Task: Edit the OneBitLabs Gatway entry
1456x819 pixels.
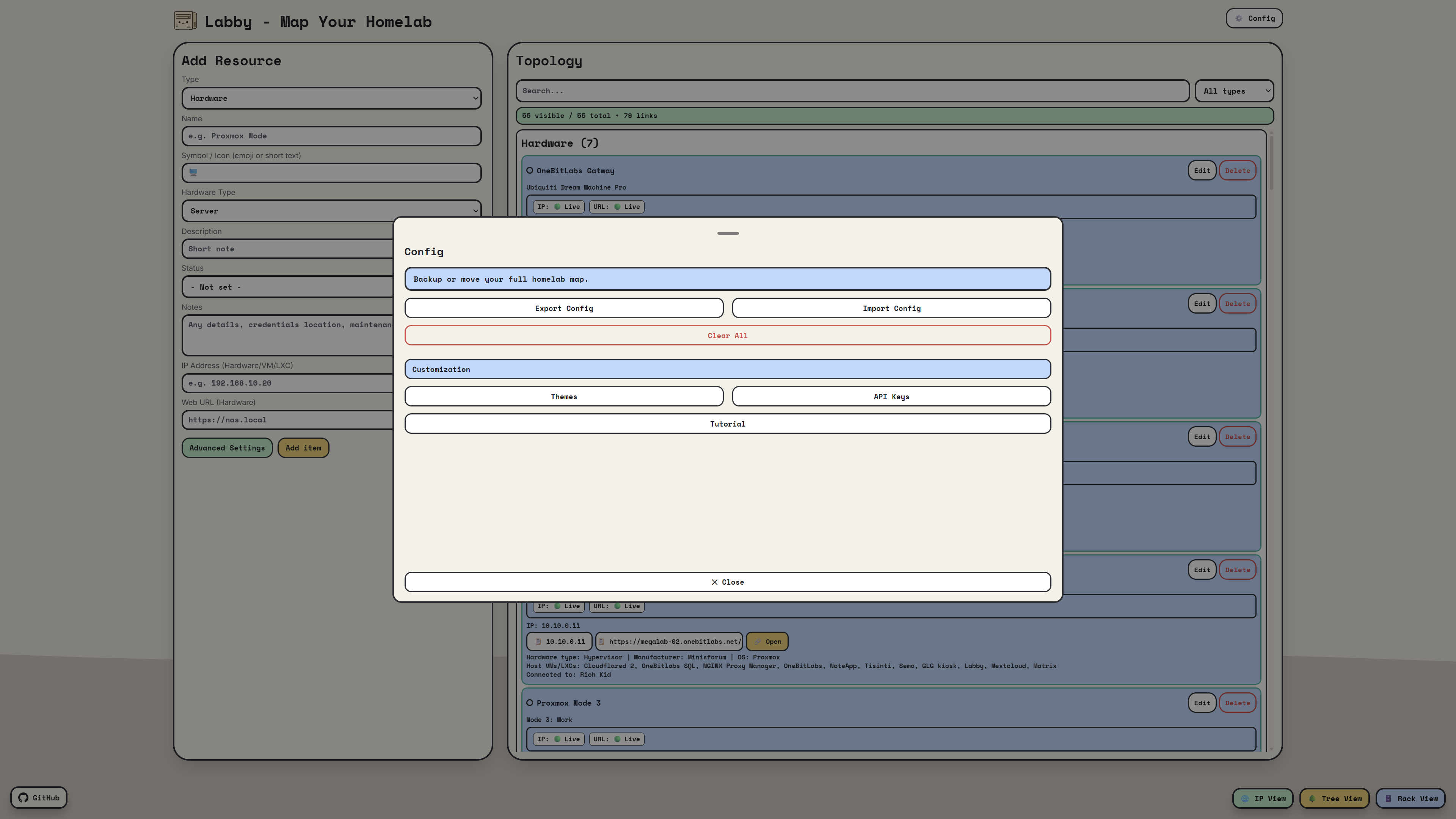Action: pyautogui.click(x=1202, y=171)
